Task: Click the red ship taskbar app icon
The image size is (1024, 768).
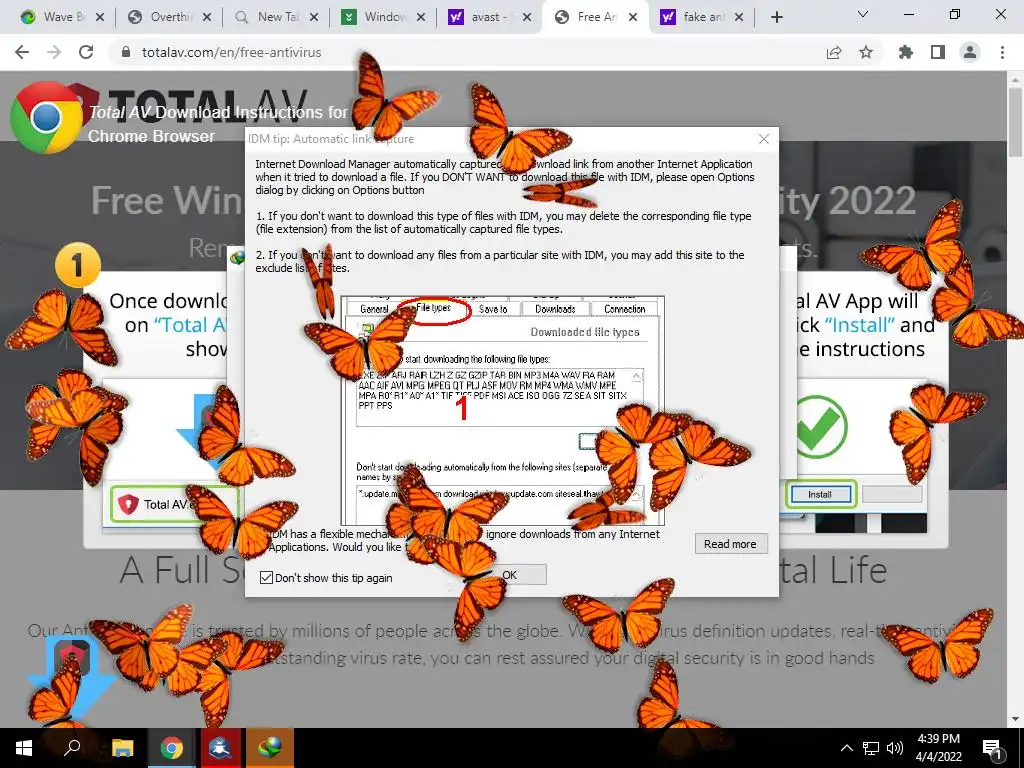Action: [221, 748]
